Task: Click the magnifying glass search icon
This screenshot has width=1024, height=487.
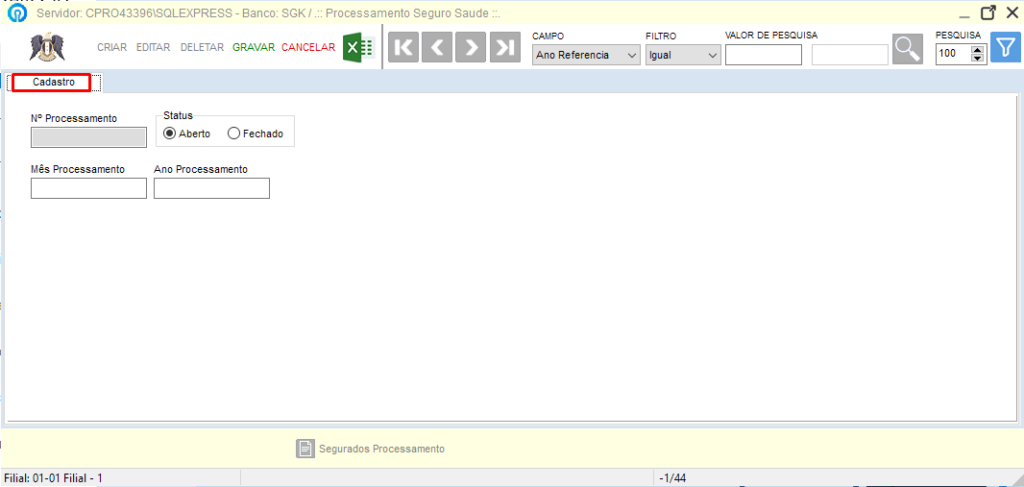Action: tap(907, 48)
